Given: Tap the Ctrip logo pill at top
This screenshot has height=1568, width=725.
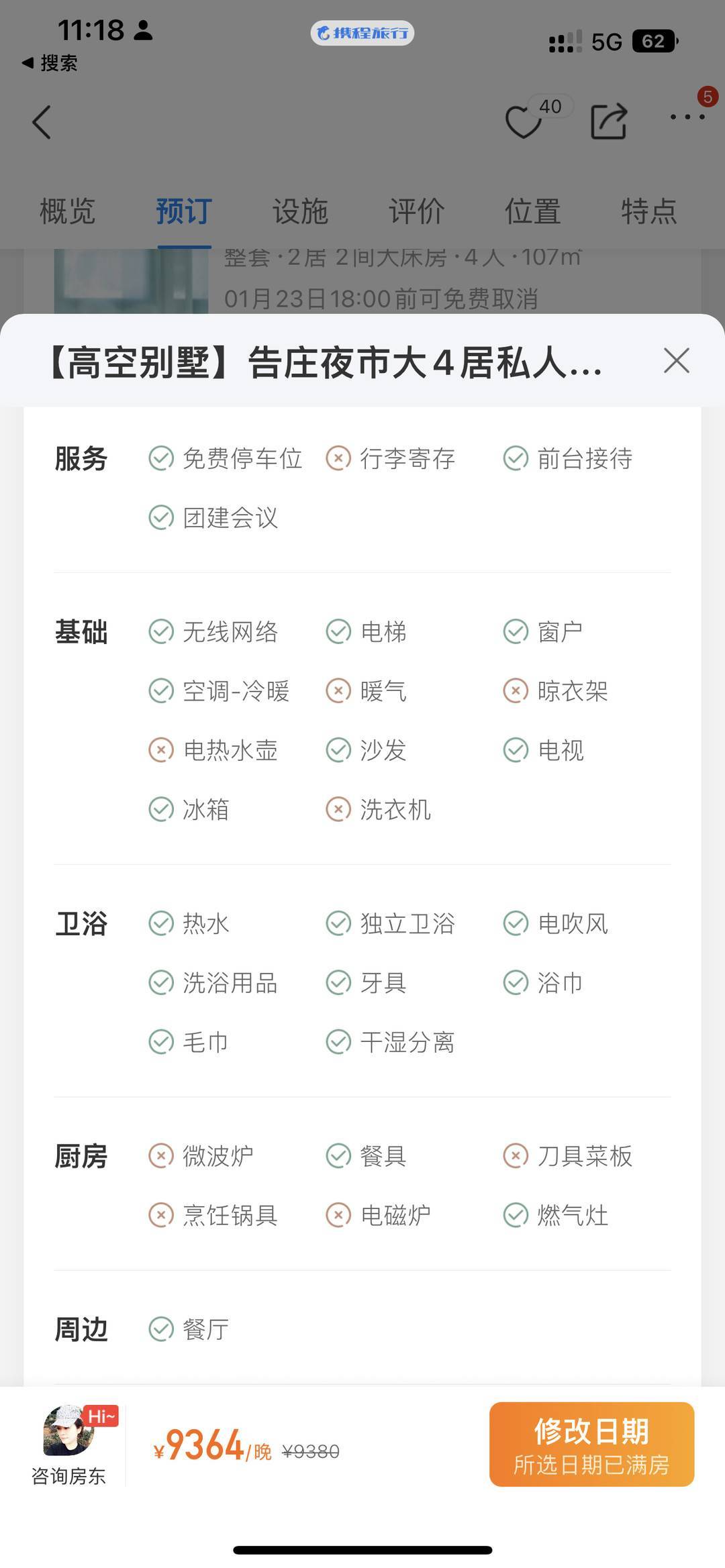Looking at the screenshot, I should pos(362,33).
